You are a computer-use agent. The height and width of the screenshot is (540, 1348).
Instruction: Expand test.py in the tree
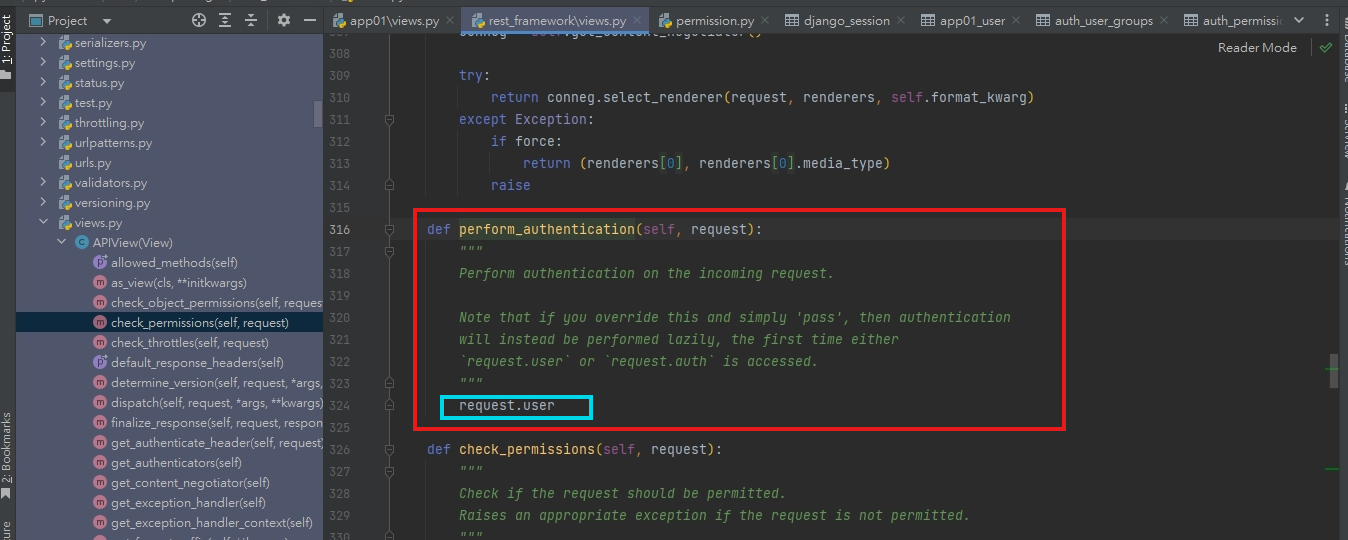(x=44, y=103)
